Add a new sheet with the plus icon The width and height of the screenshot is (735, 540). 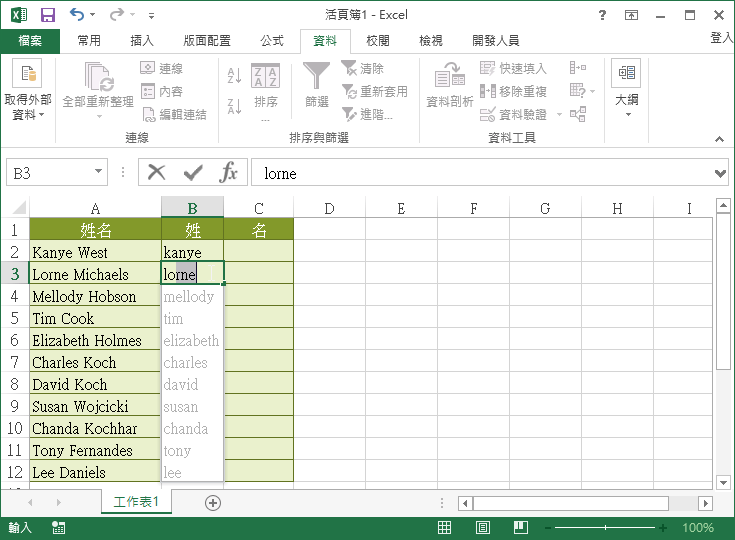[213, 503]
